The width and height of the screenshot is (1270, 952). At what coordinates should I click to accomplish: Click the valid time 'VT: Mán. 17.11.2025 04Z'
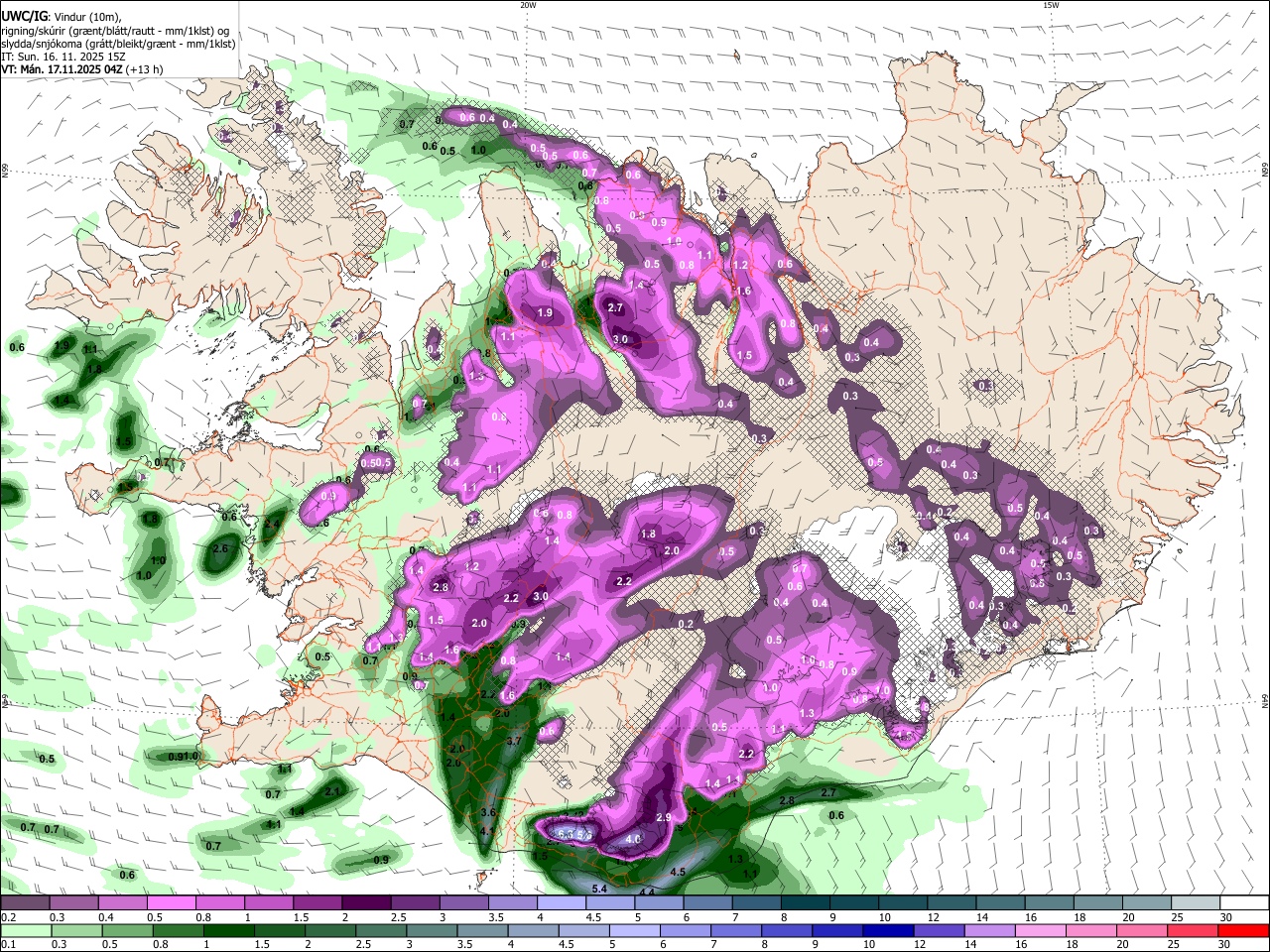(61, 69)
